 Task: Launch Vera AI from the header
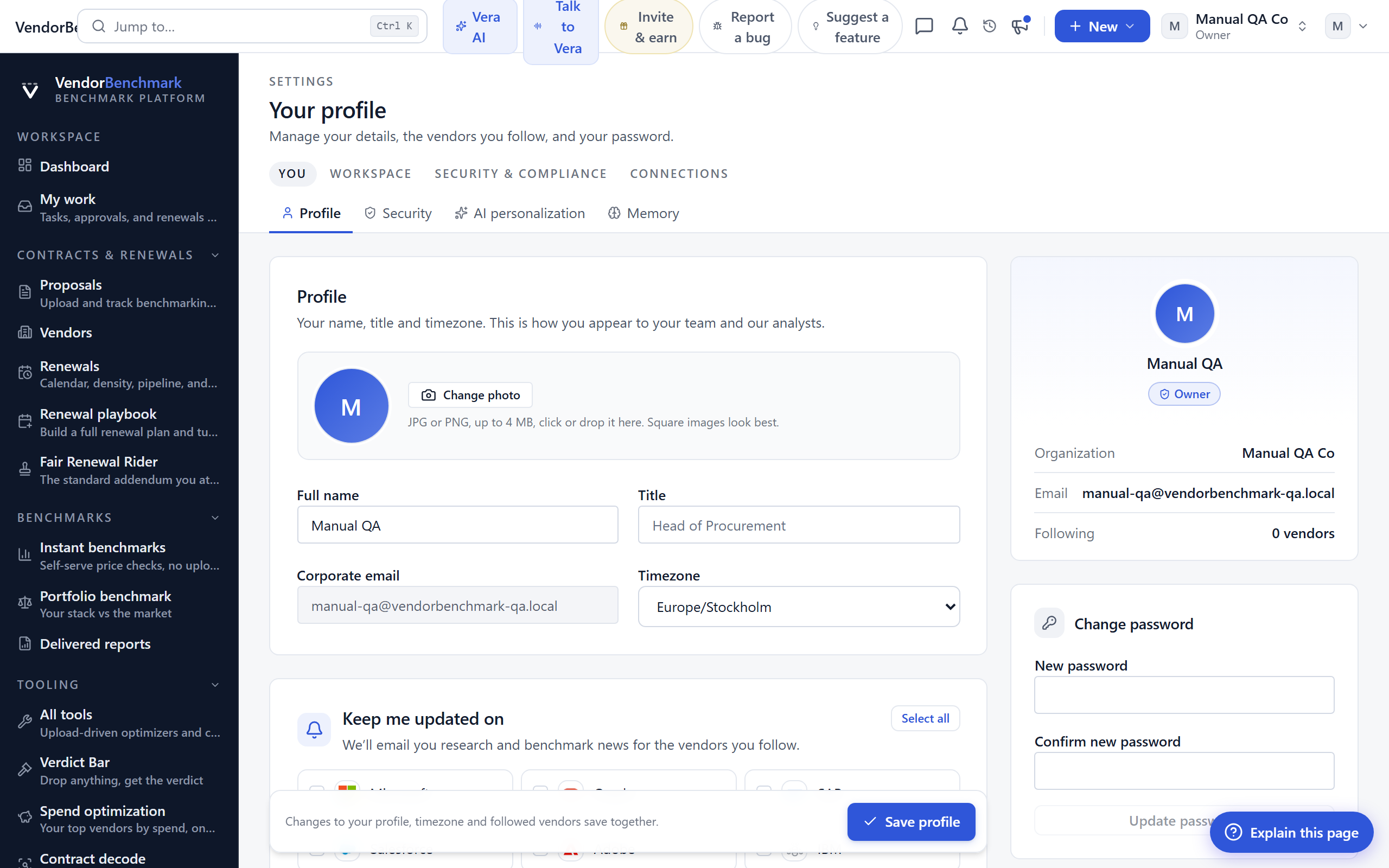(480, 27)
